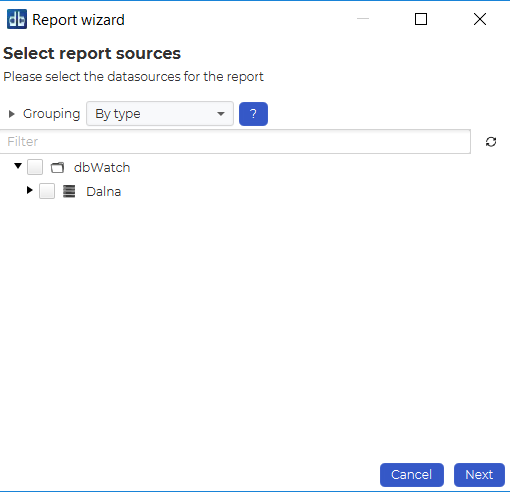
Task: Click the Cancel button
Action: coord(412,475)
